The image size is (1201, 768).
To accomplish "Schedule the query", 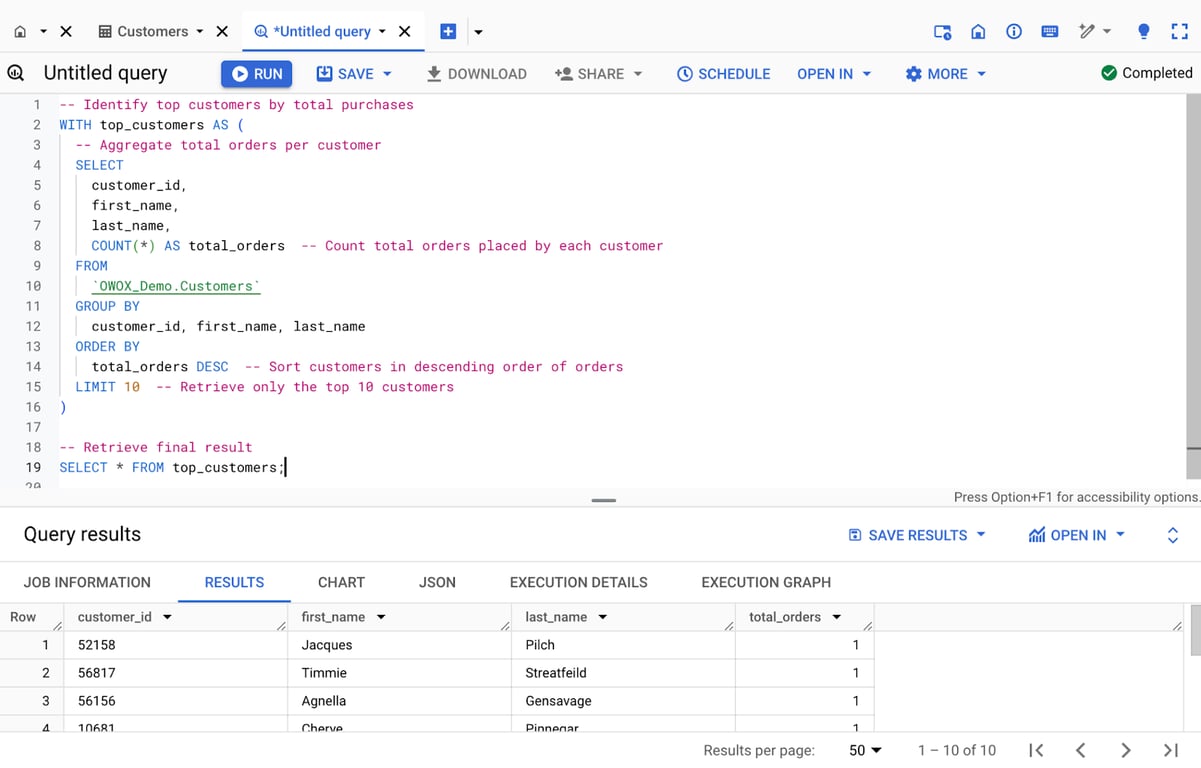I will pyautogui.click(x=723, y=74).
